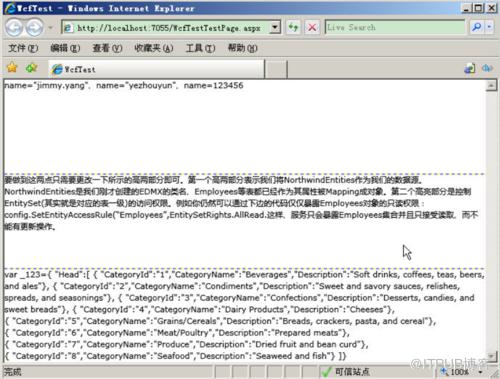500x379 pixels.
Task: Open a new blank tab button
Action: (x=276, y=69)
